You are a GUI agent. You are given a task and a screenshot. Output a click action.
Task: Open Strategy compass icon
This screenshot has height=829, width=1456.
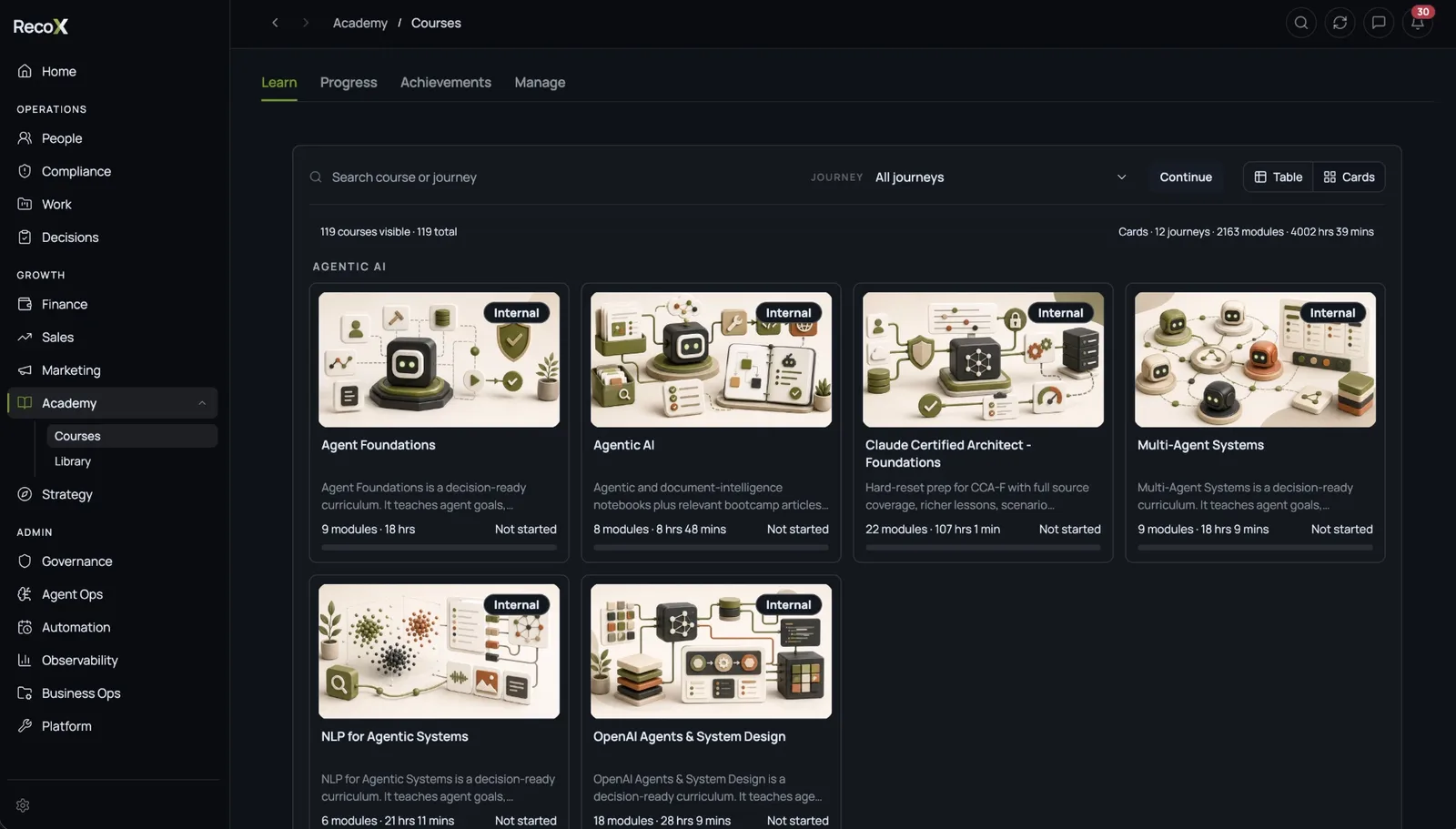[x=25, y=494]
